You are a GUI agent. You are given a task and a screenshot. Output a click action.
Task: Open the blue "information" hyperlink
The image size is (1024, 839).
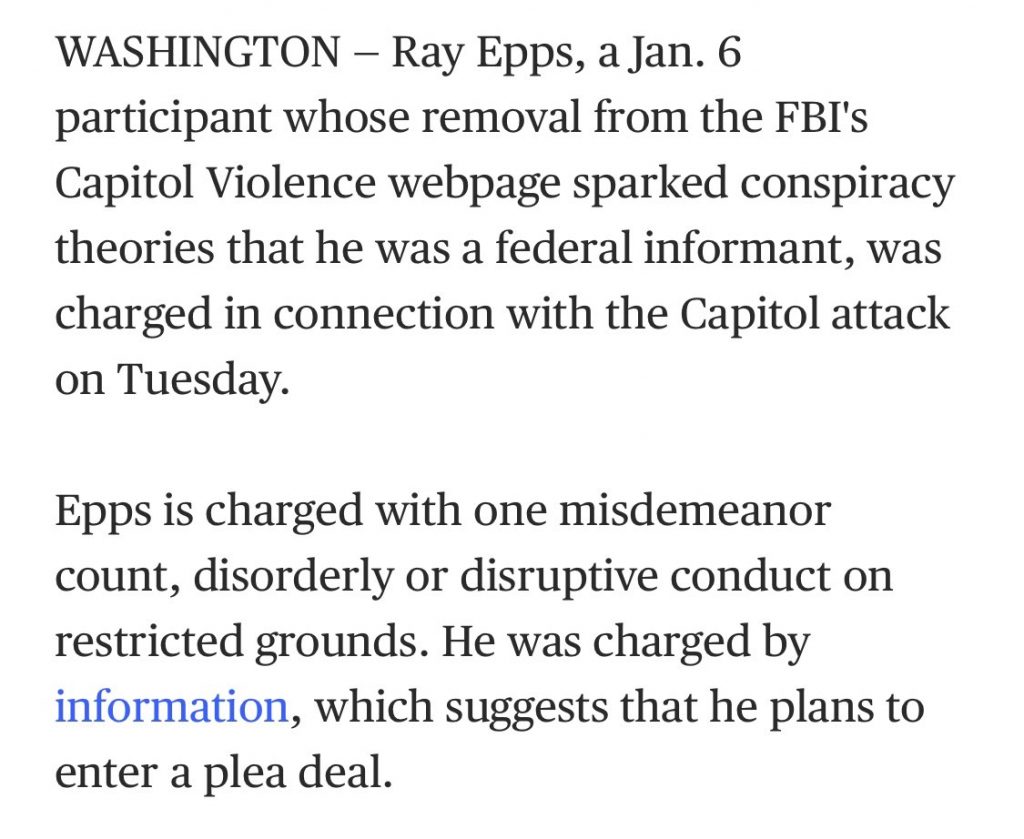[x=171, y=707]
